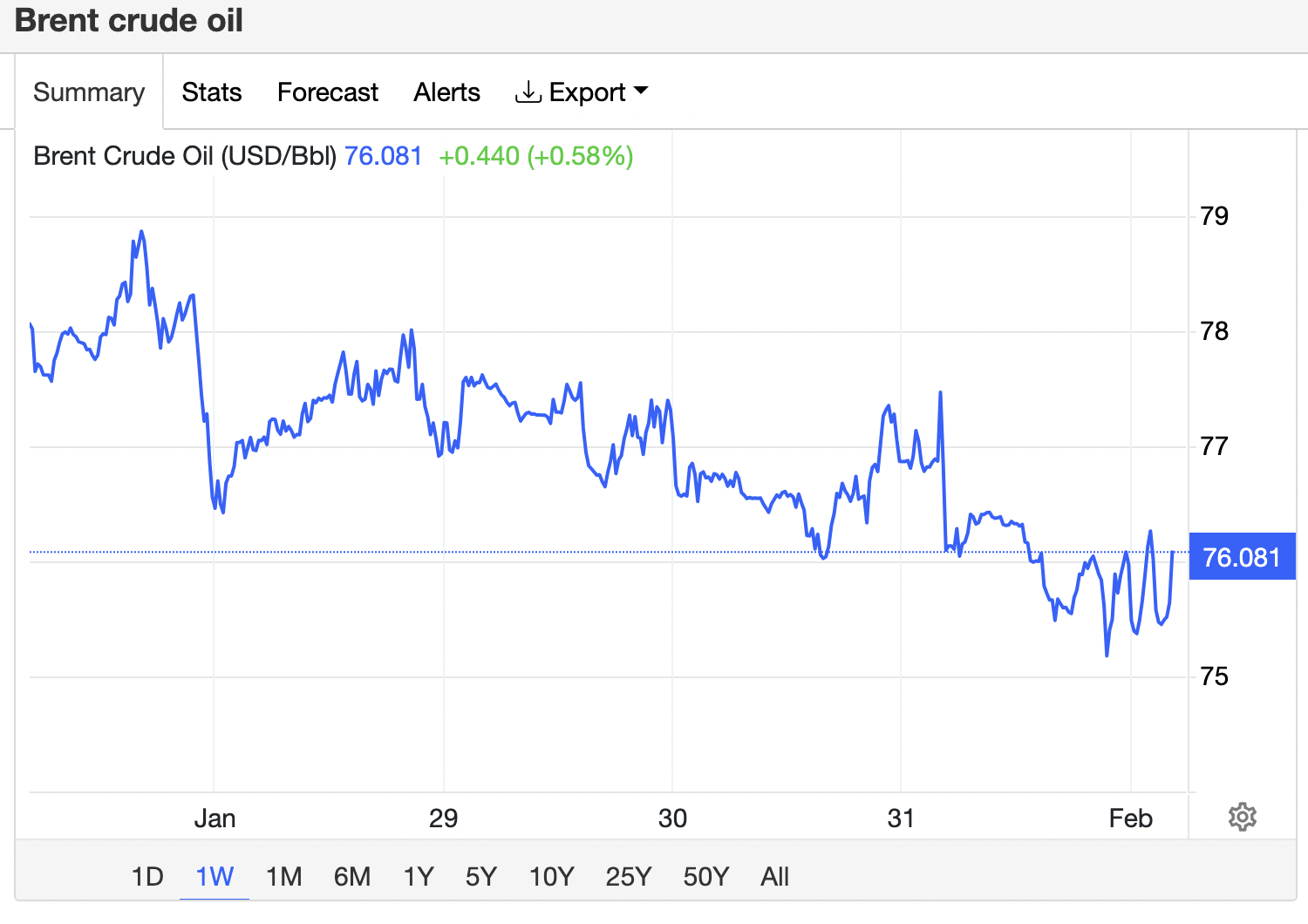Click the 76.081 current price axis label
Image resolution: width=1308 pixels, height=924 pixels.
pos(1242,557)
